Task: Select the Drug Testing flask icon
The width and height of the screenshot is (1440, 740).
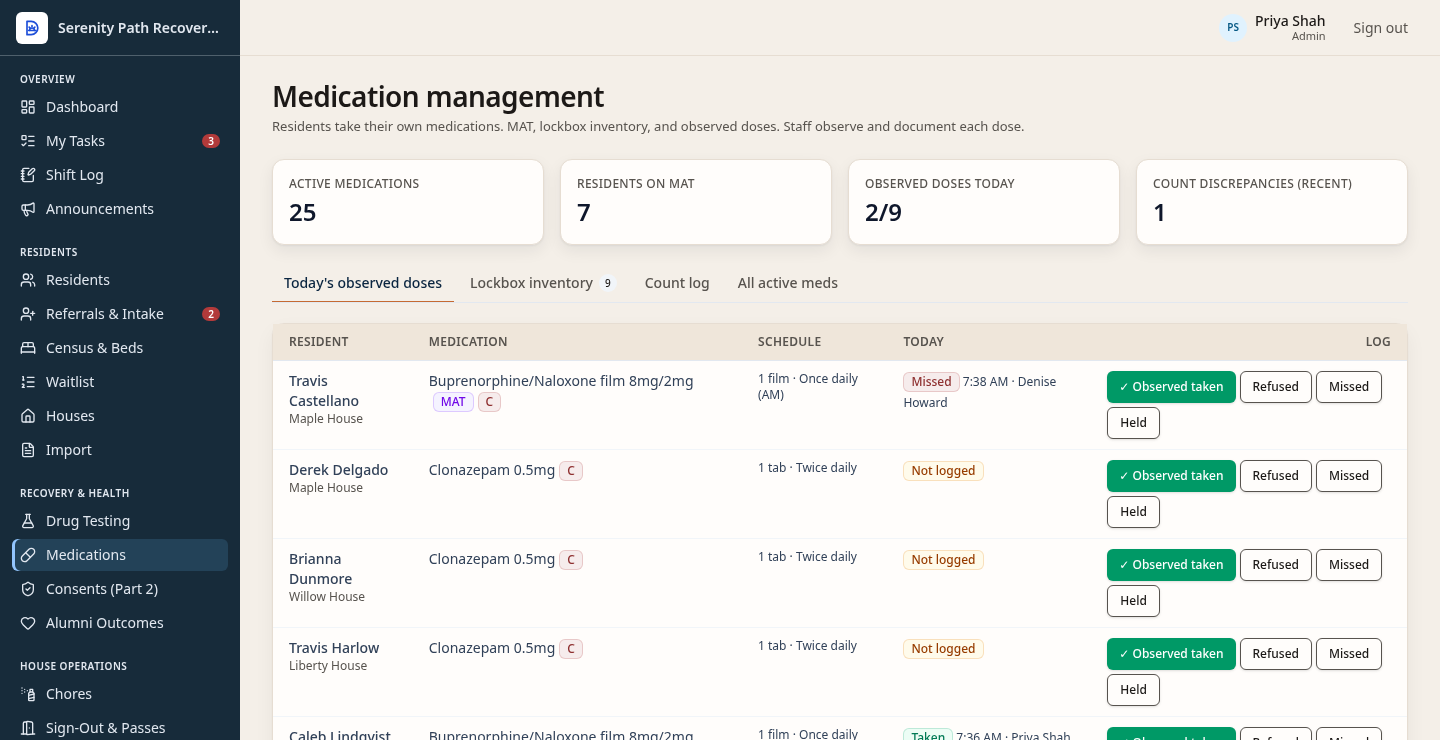Action: (28, 521)
